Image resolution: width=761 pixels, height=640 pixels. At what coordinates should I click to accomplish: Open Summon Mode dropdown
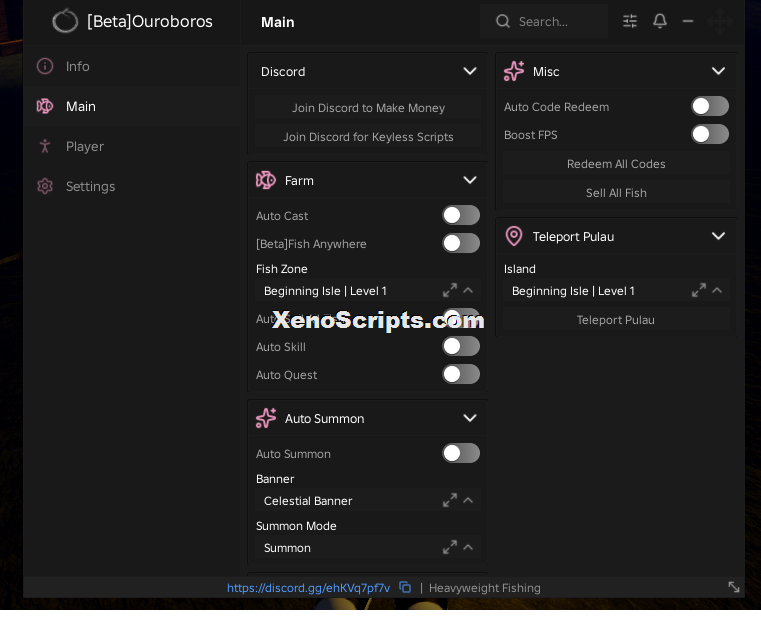[x=368, y=547]
